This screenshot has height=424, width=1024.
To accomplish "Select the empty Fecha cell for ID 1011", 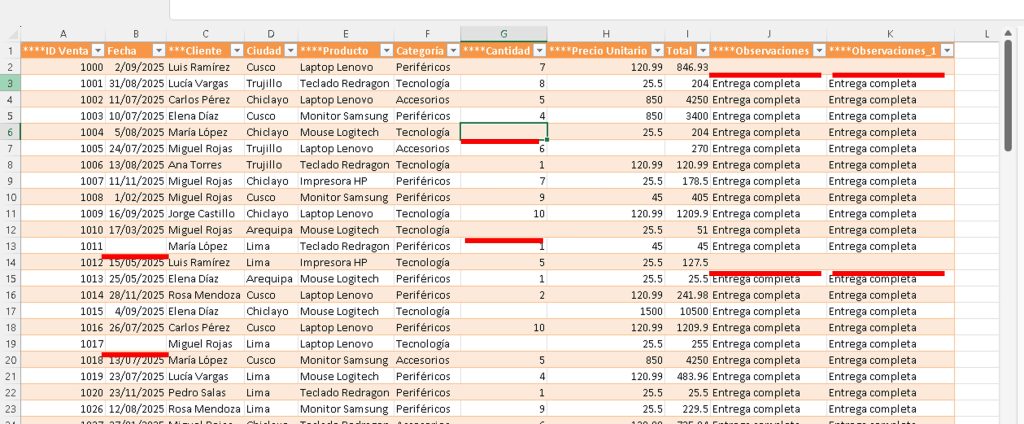I will (x=136, y=246).
